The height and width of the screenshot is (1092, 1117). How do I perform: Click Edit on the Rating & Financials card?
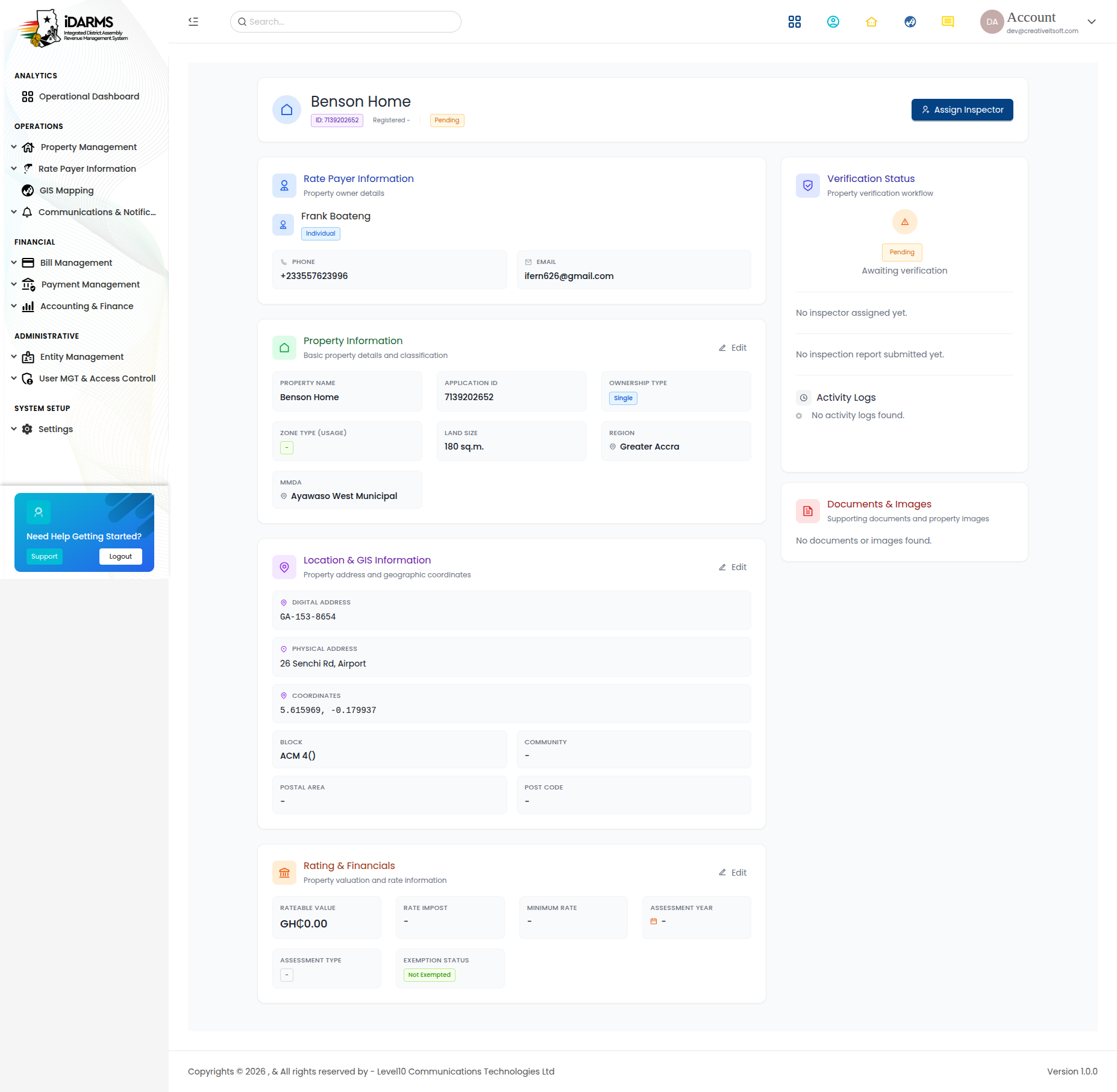[x=733, y=873]
